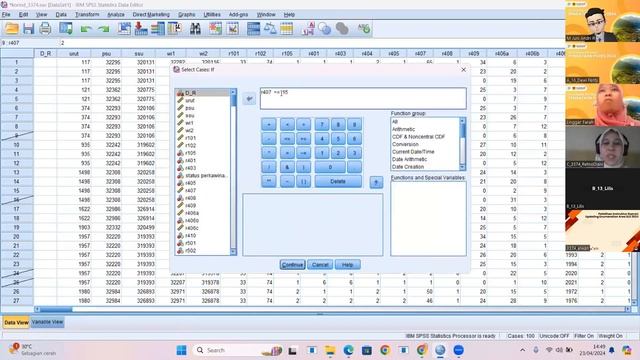Open the Windows Start menu
Image resolution: width=640 pixels, height=360 pixels.
182,350
